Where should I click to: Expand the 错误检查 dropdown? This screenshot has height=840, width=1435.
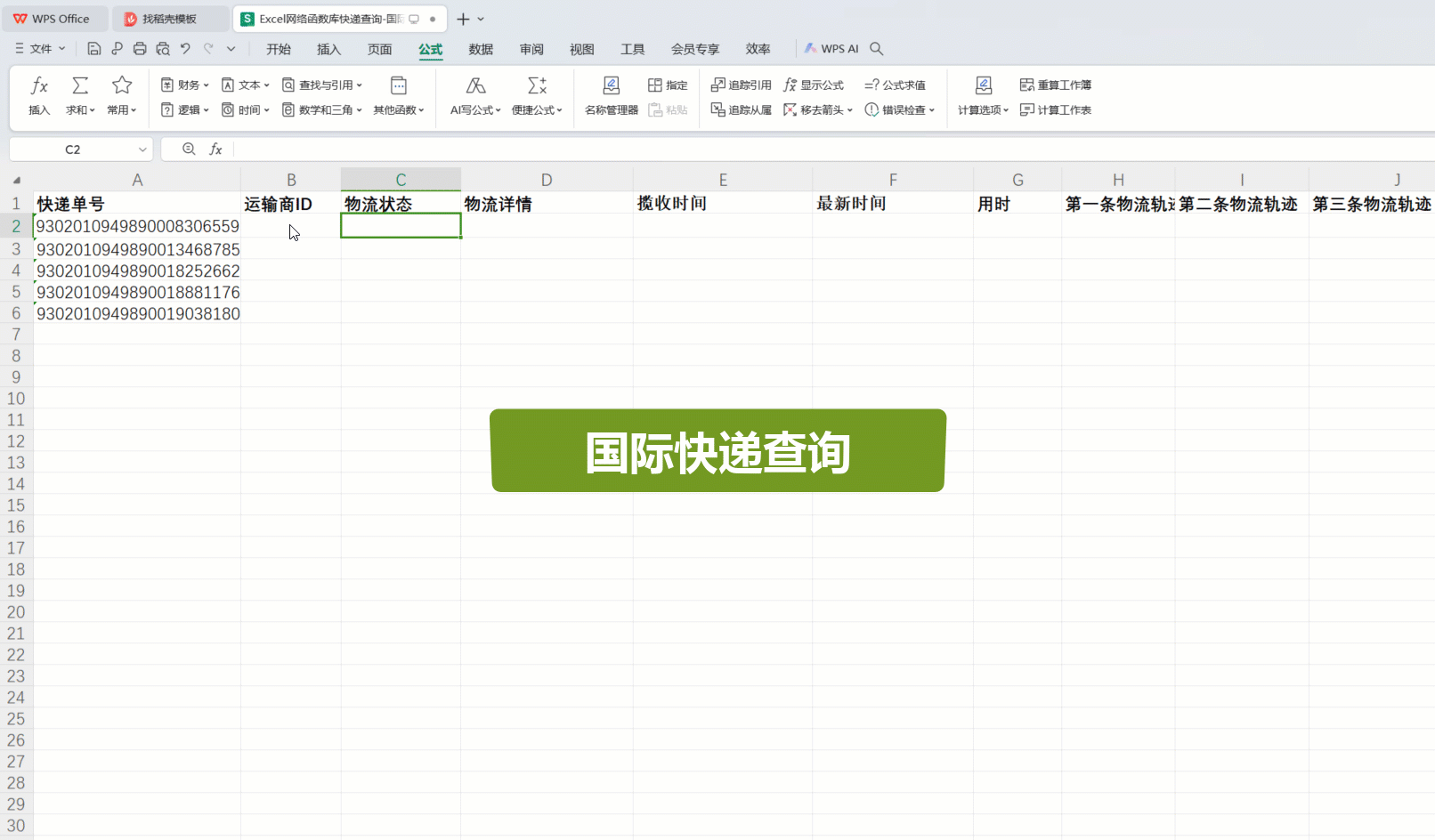pos(932,110)
